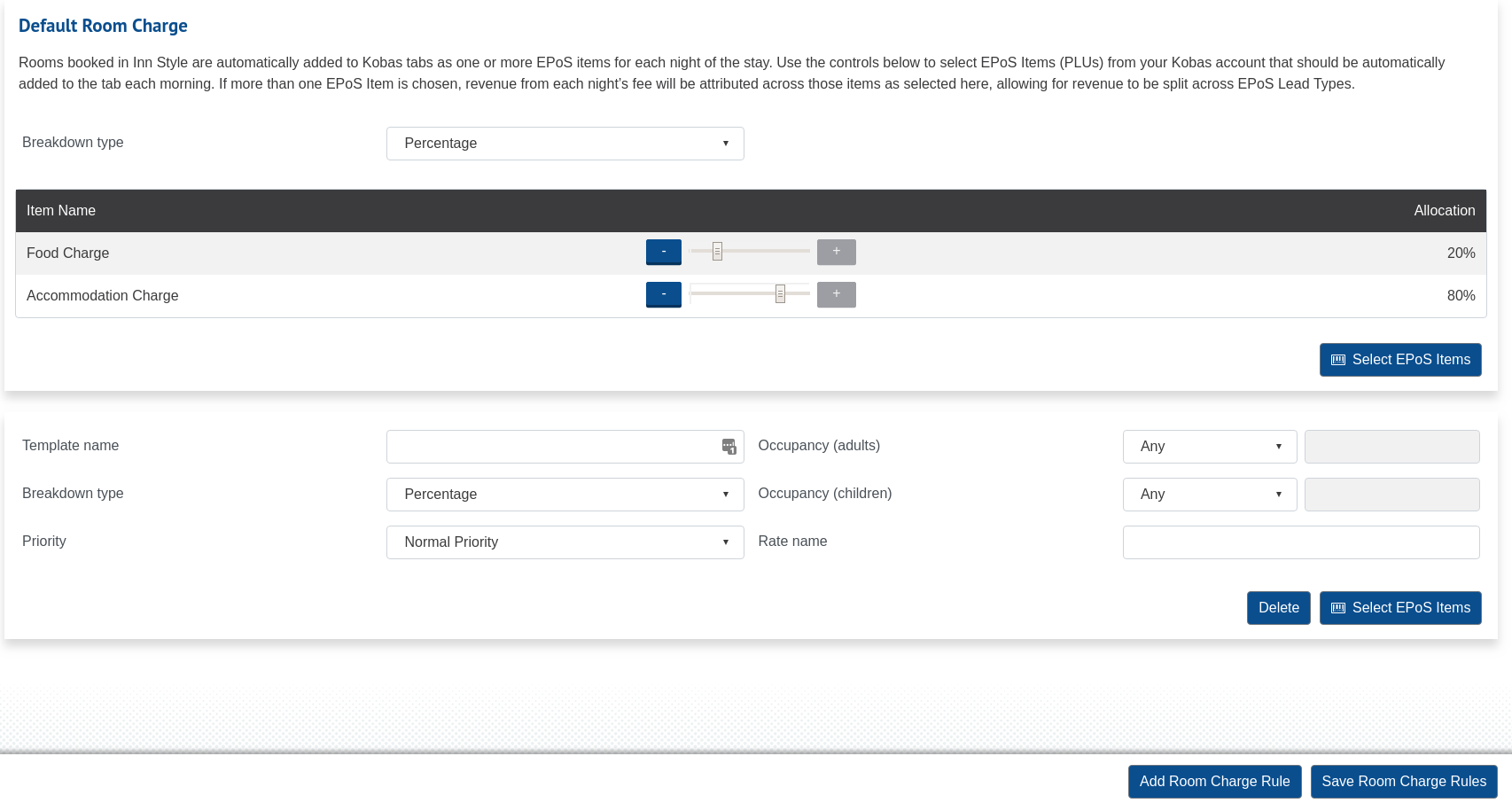Click Select EPoS Items beside Delete button

click(1399, 608)
